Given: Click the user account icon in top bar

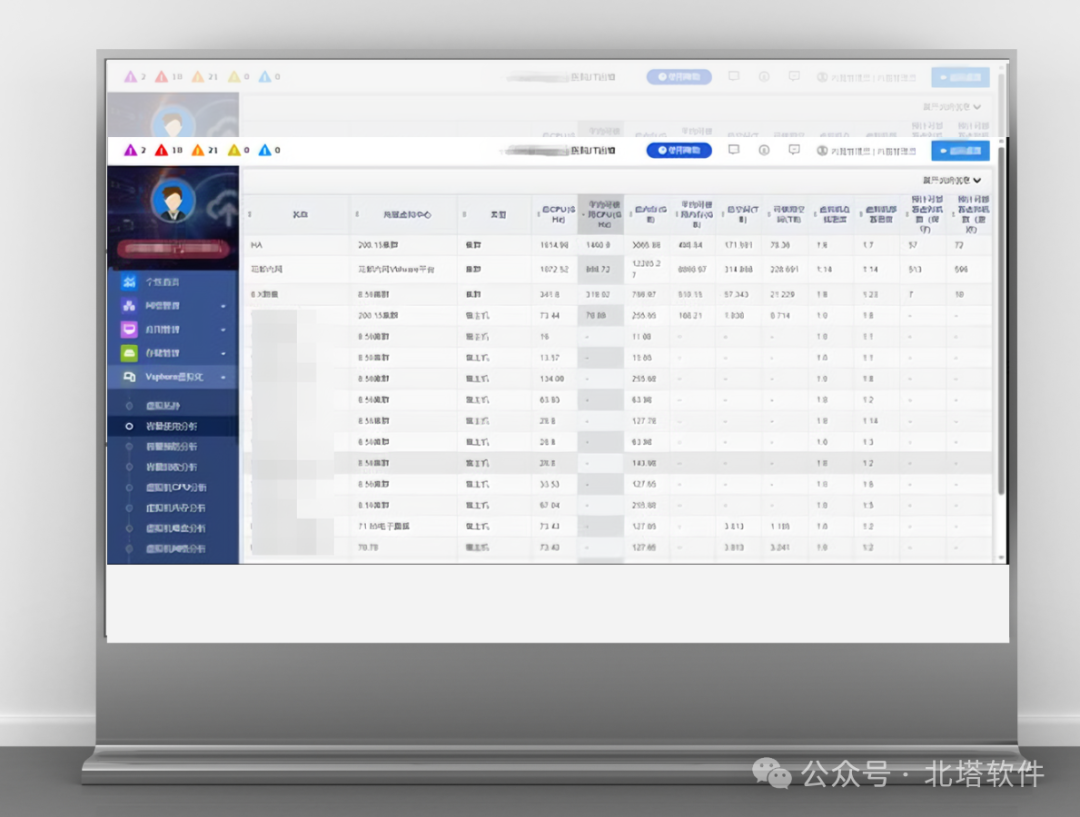Looking at the screenshot, I should pyautogui.click(x=822, y=150).
